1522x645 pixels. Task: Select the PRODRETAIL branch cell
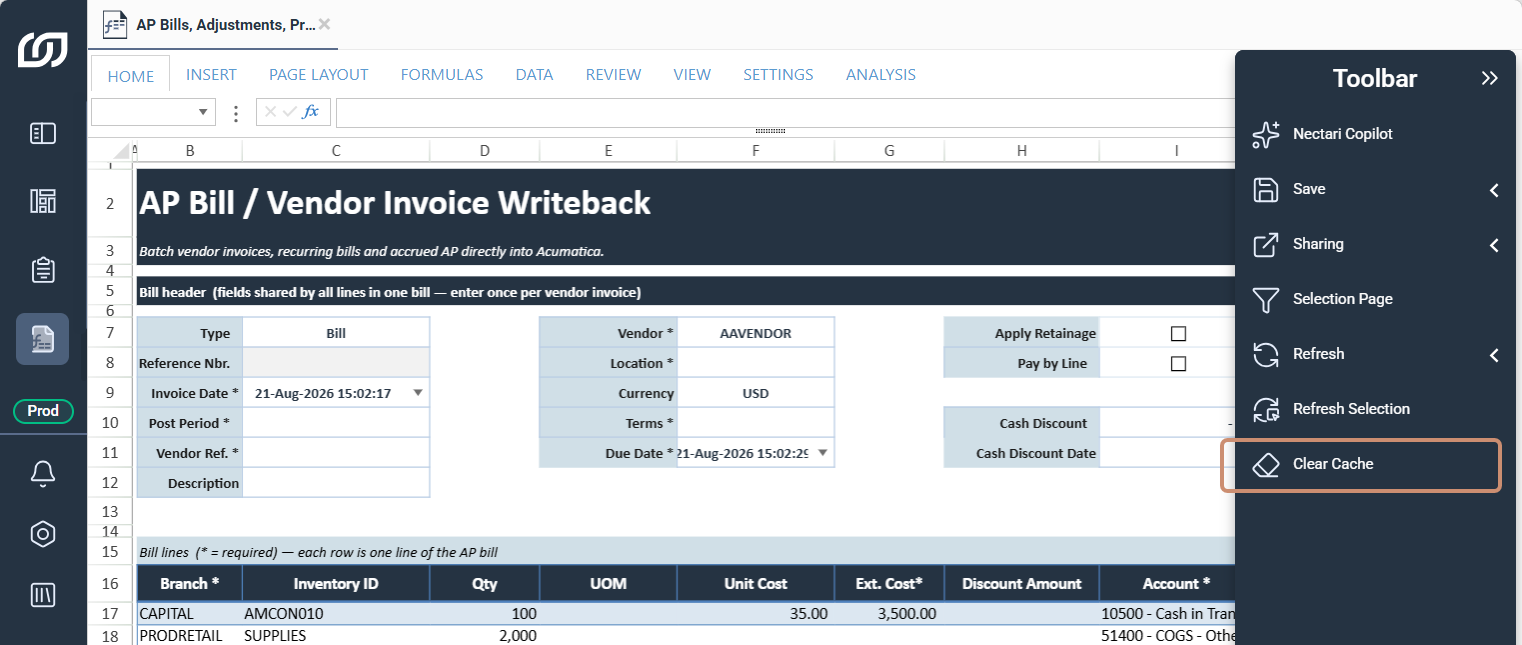(189, 636)
